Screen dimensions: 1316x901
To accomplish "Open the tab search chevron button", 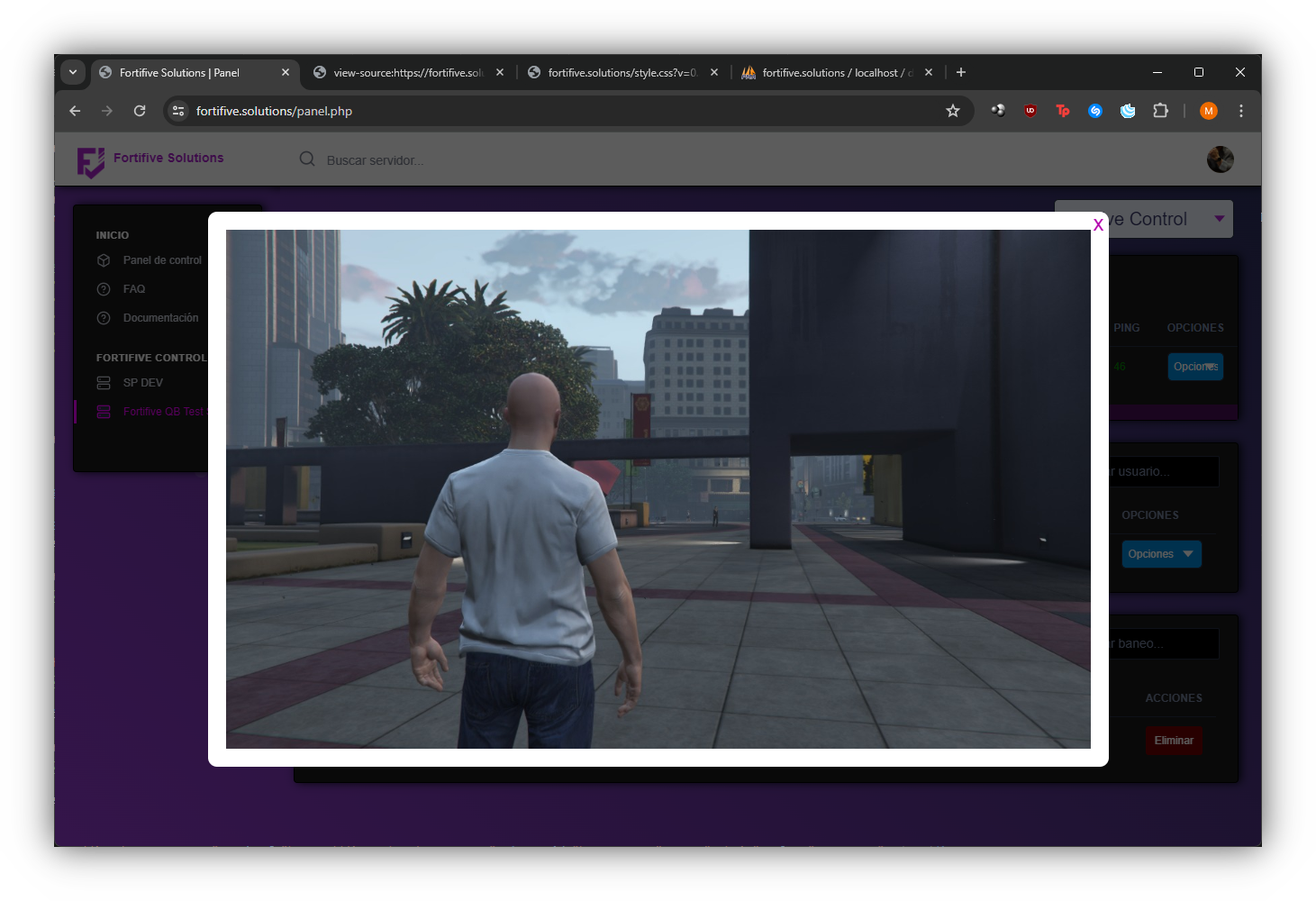I will pyautogui.click(x=73, y=72).
